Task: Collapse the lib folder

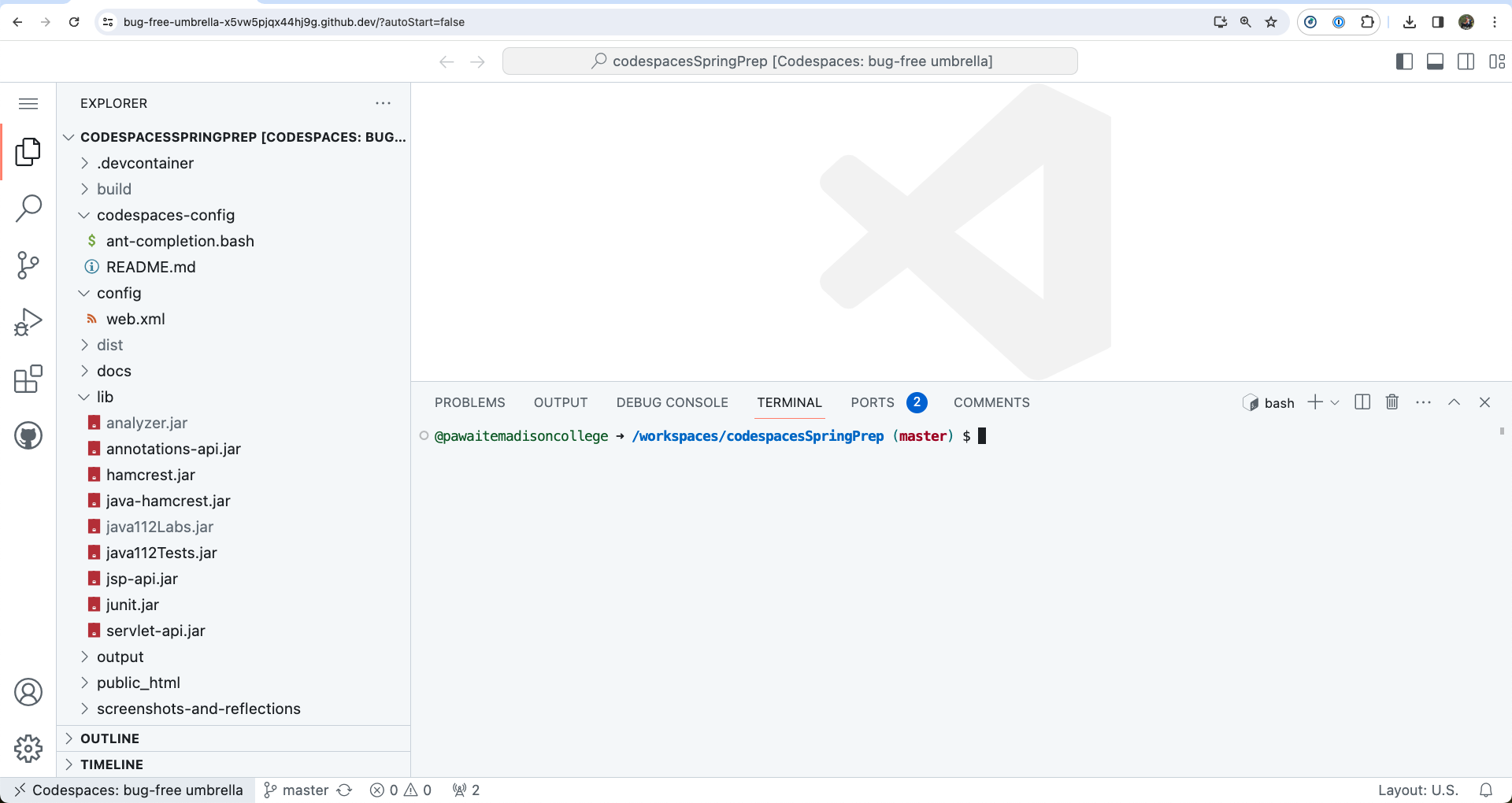Action: (x=234, y=397)
